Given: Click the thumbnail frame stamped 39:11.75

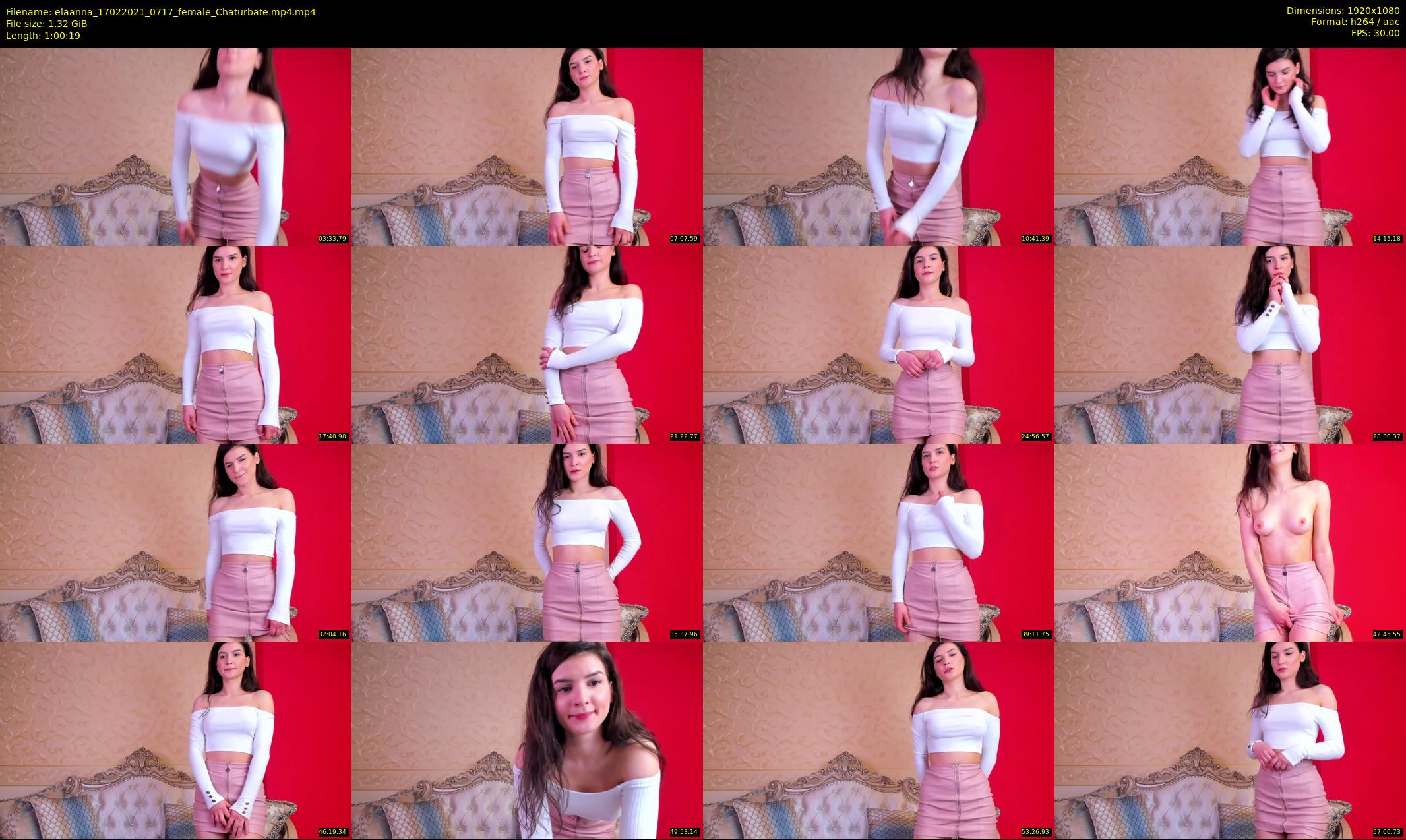Looking at the screenshot, I should 878,542.
